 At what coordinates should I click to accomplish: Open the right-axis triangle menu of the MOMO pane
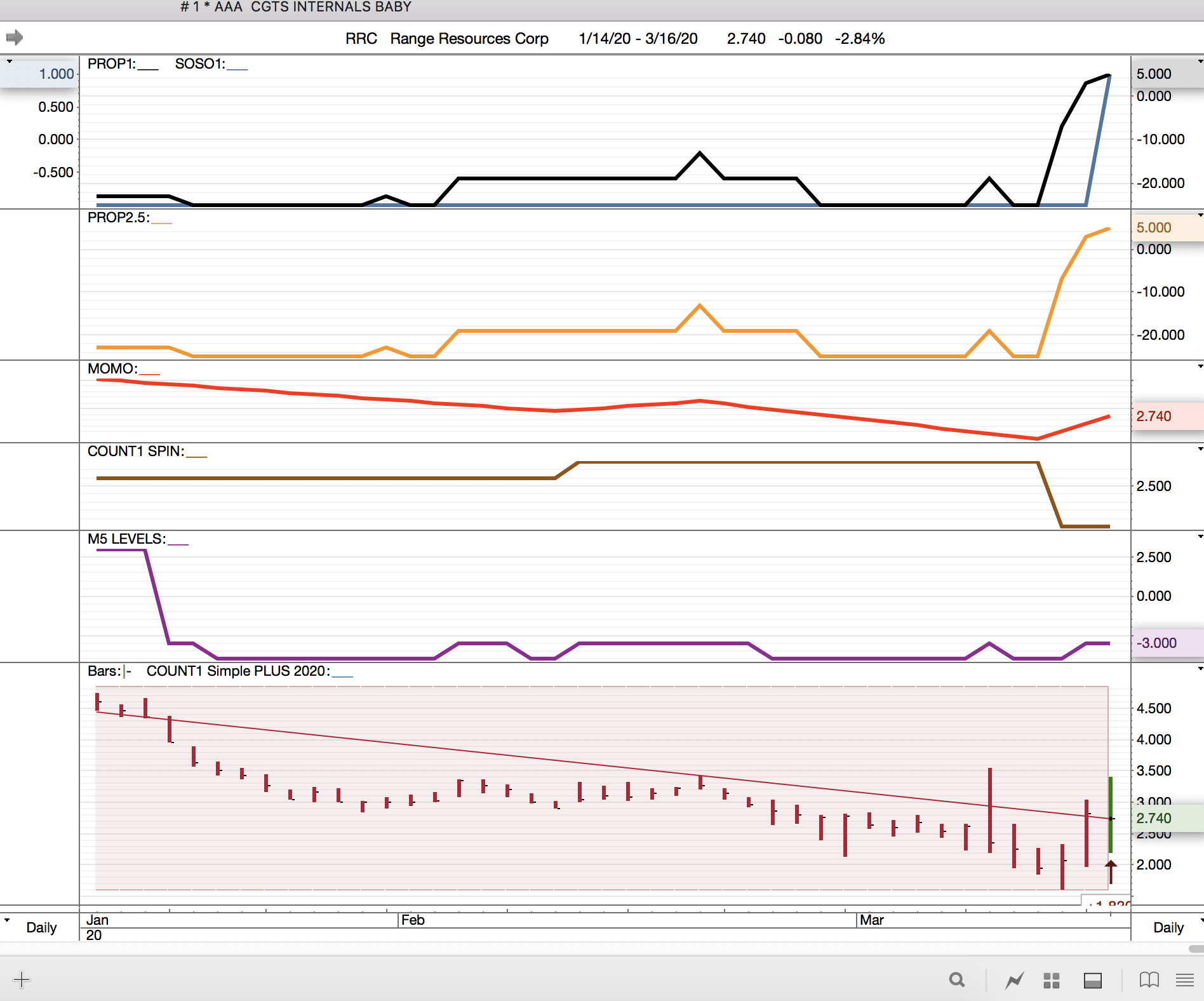tap(1200, 366)
